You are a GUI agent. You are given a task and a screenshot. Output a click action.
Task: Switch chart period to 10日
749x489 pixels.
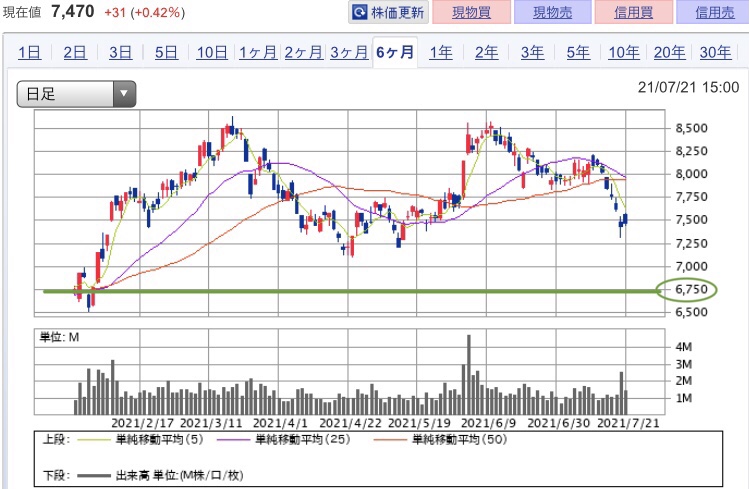click(212, 52)
